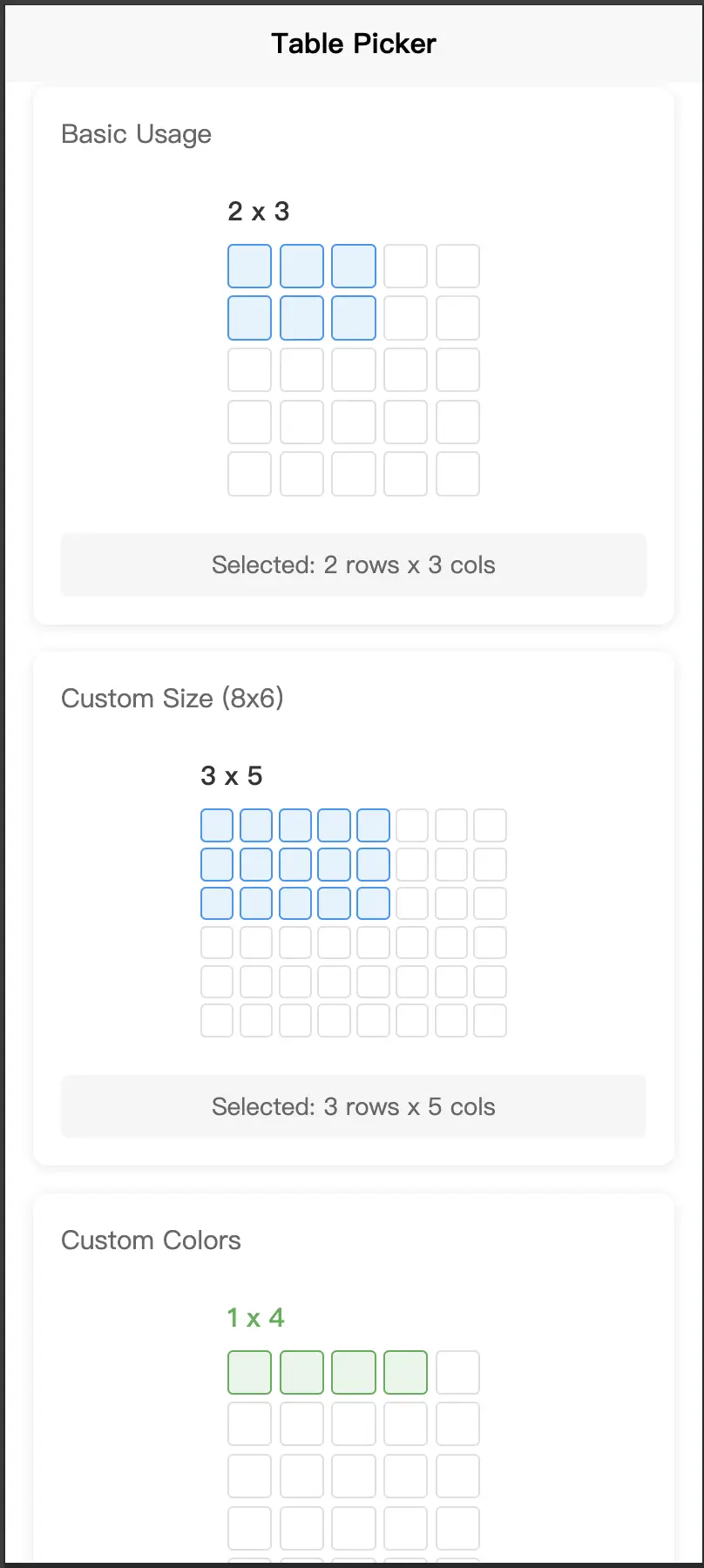Click the unselected fifth cell in Custom Colors top row

(457, 1372)
